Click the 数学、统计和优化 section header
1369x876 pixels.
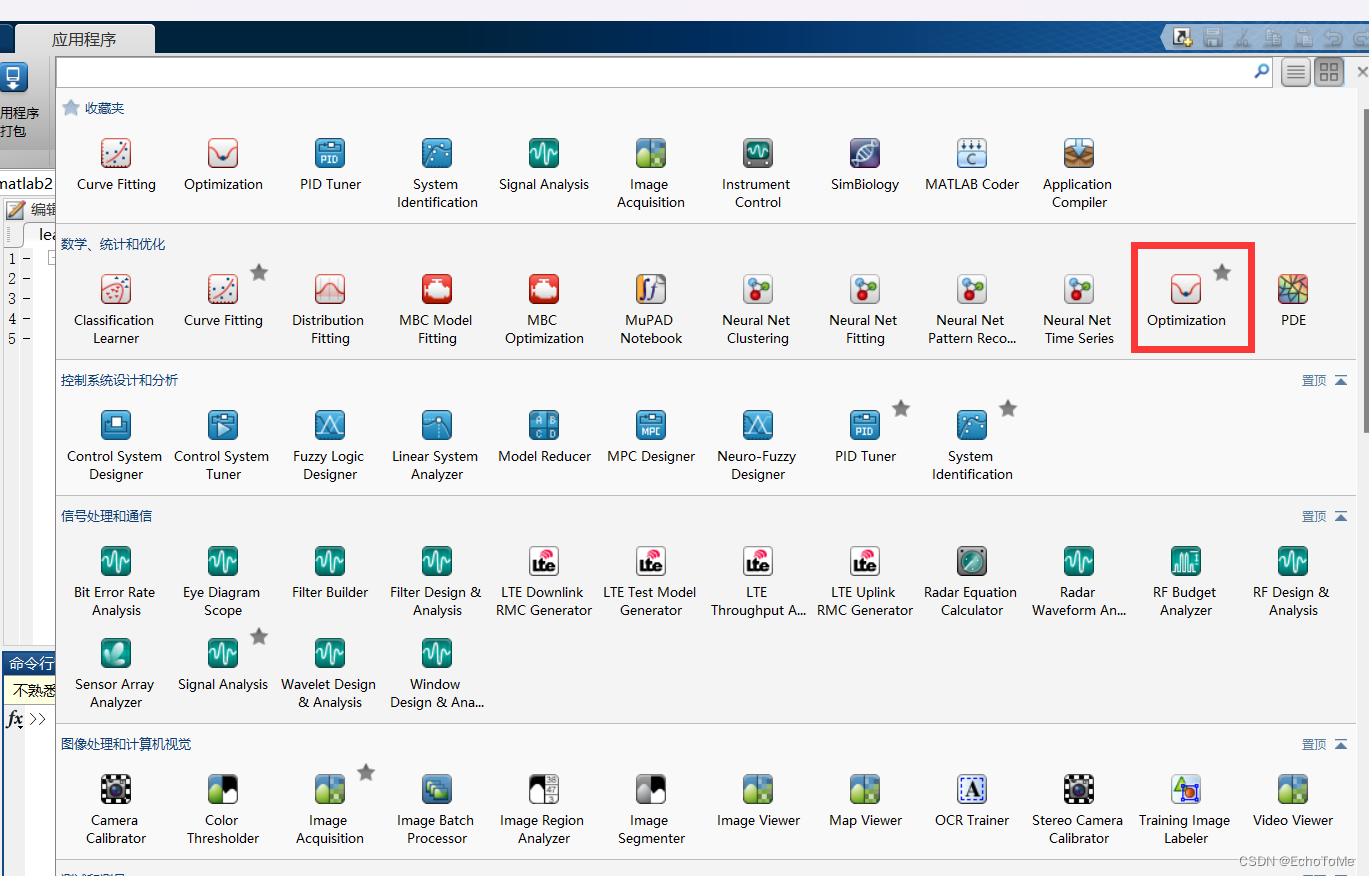pos(113,244)
